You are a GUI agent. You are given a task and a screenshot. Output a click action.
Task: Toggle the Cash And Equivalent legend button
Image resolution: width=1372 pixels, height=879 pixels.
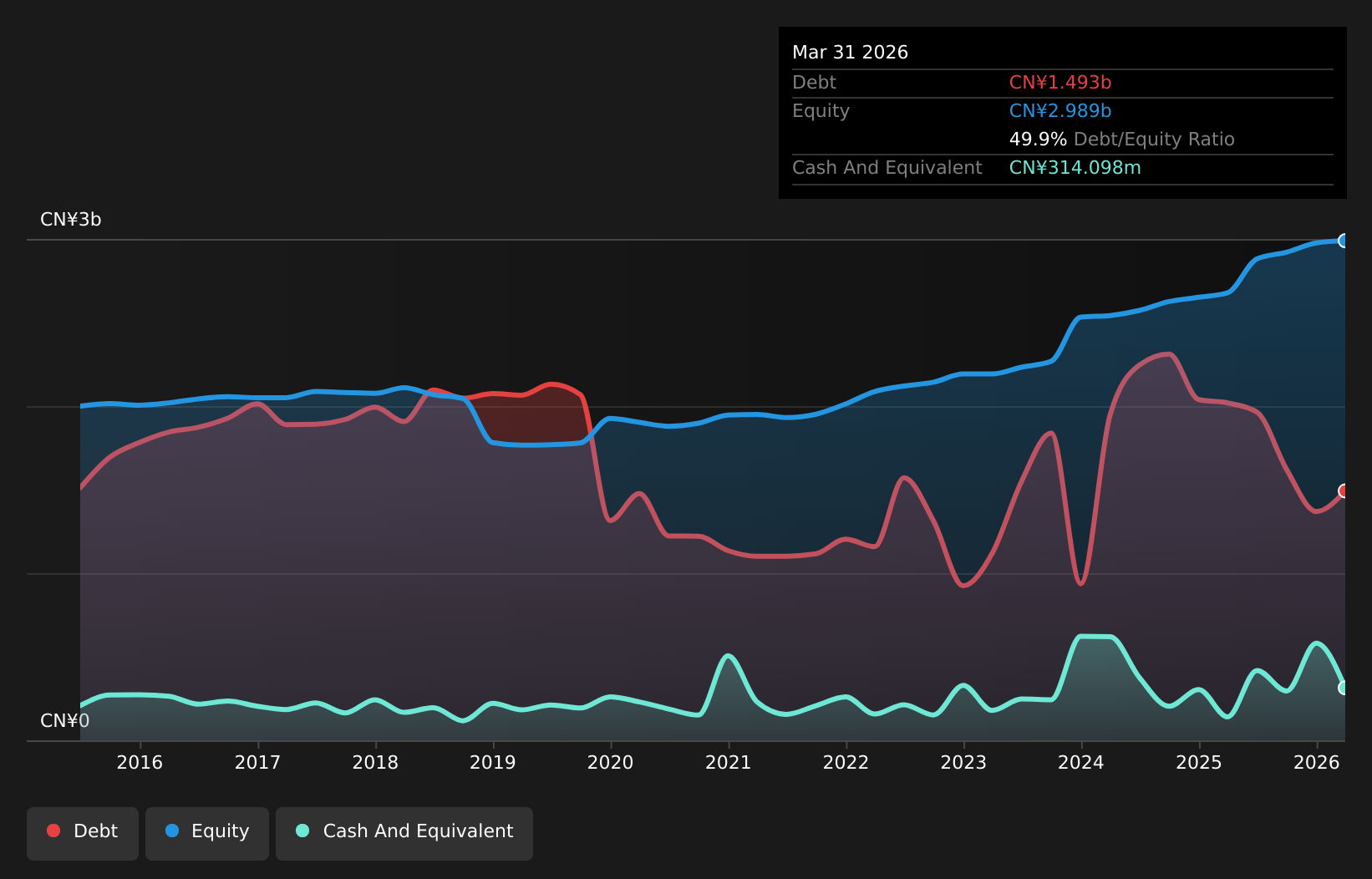coord(404,833)
